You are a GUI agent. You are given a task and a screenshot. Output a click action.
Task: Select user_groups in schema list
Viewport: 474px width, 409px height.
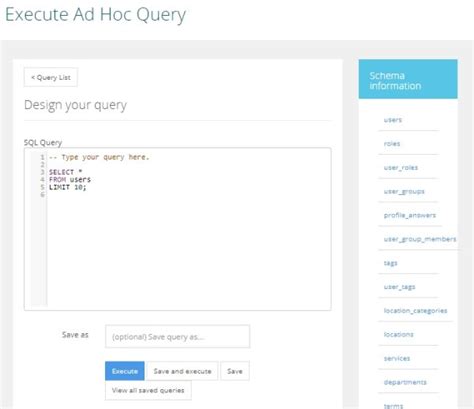tap(404, 192)
